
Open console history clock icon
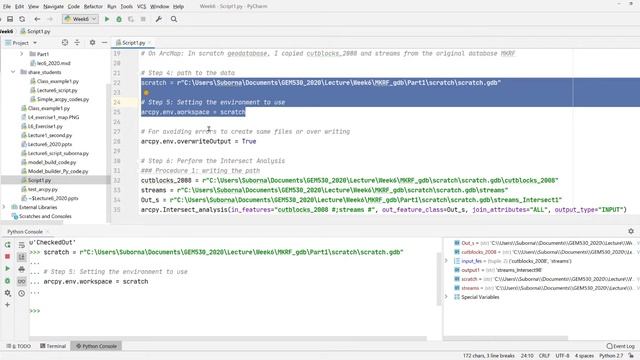click(22, 293)
